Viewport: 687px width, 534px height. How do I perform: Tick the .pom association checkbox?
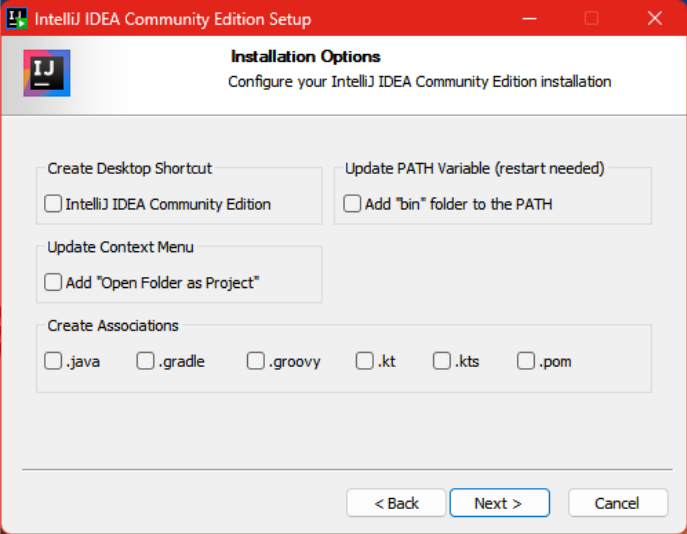point(526,361)
